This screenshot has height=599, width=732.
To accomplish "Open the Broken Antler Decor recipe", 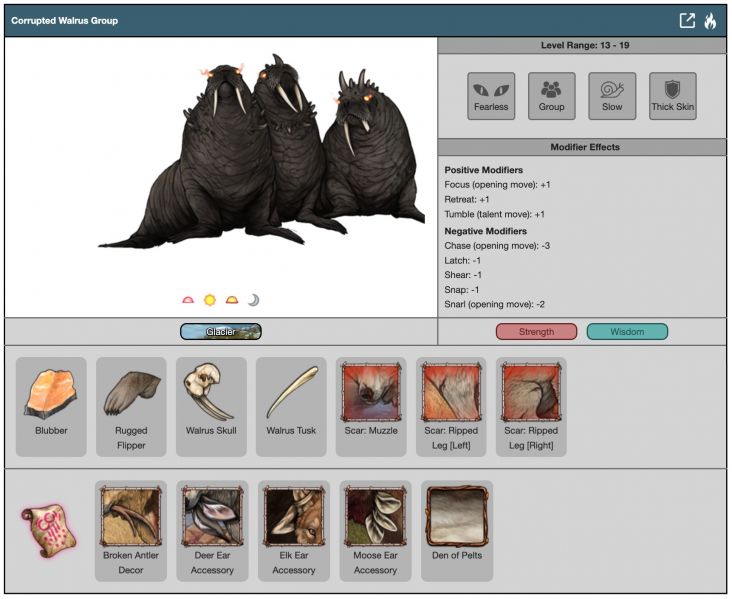I will pyautogui.click(x=131, y=530).
